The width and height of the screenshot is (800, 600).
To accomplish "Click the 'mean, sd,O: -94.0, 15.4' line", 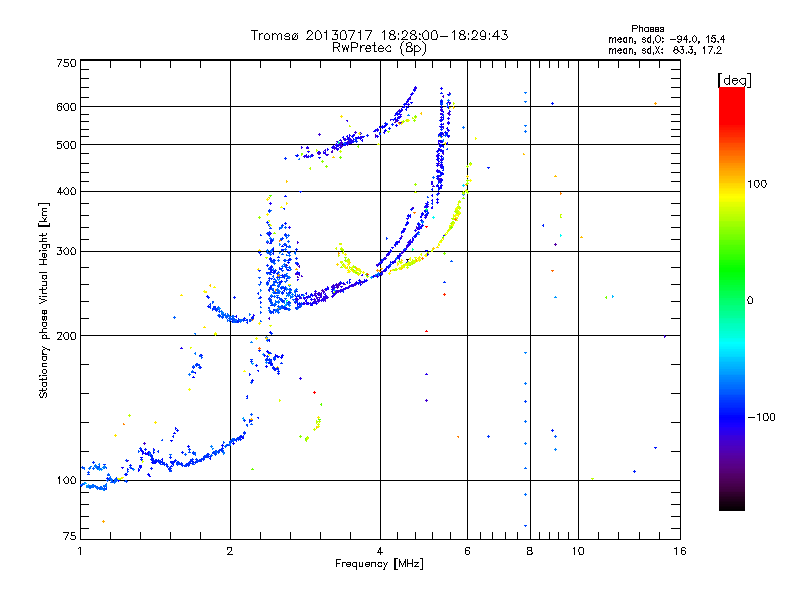I will point(666,40).
